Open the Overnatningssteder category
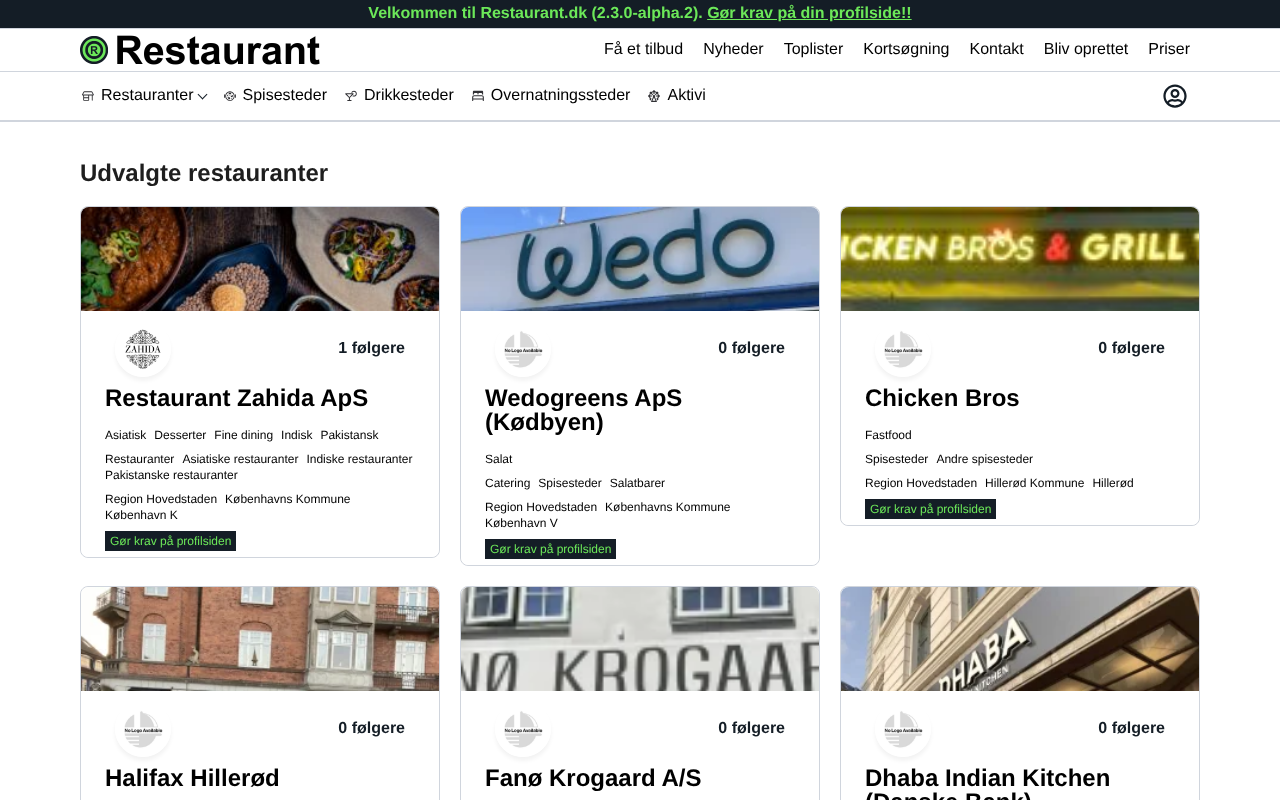This screenshot has width=1280, height=800. (560, 95)
